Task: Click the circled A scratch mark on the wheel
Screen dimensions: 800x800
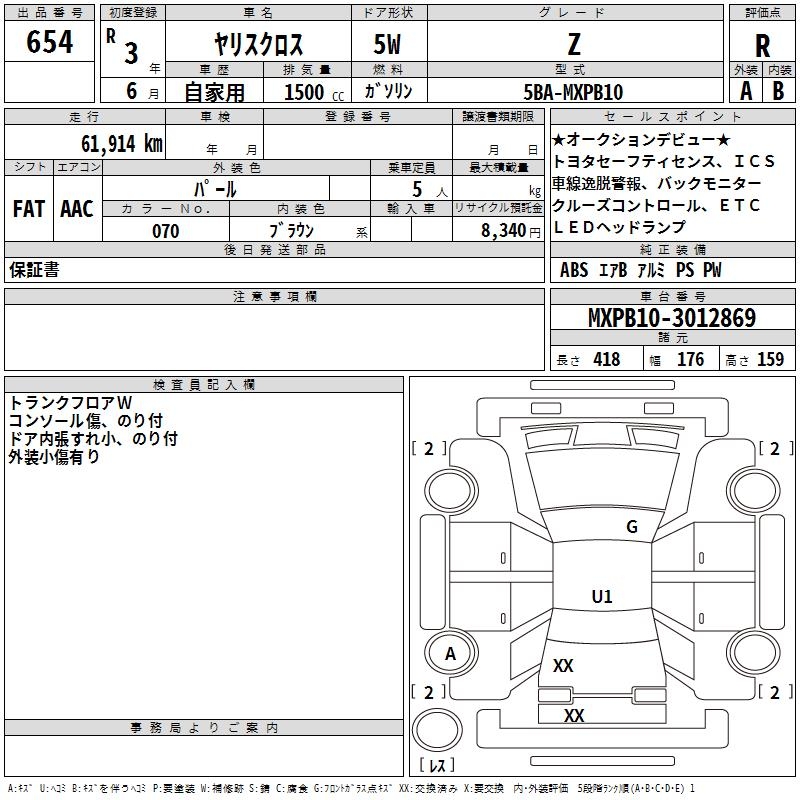Action: pyautogui.click(x=450, y=654)
